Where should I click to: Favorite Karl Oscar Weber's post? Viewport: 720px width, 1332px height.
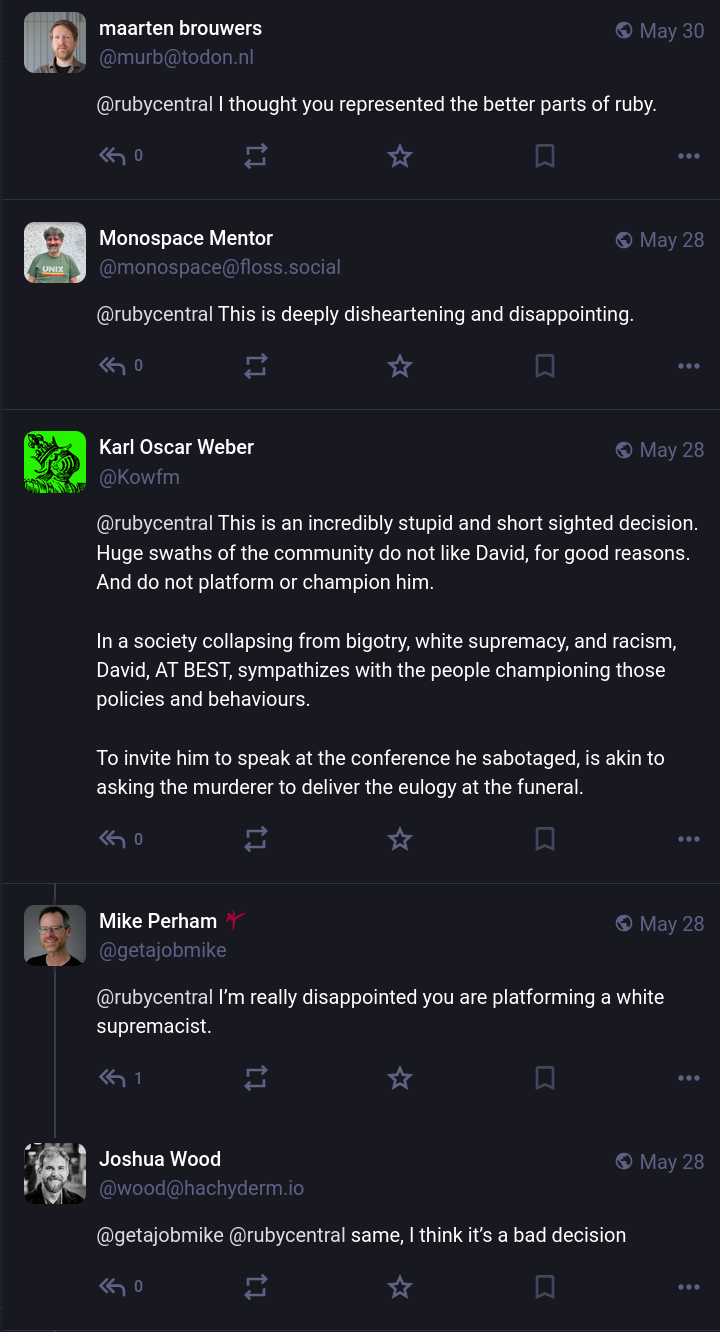click(400, 839)
